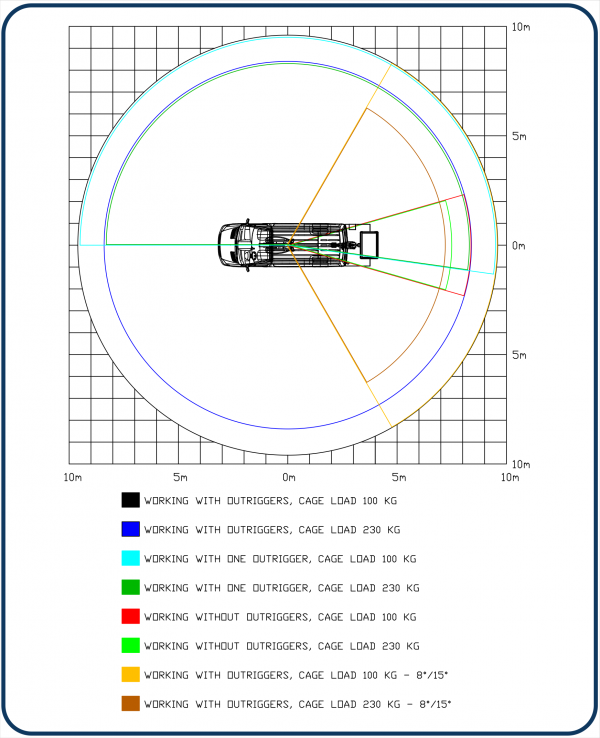This screenshot has width=600, height=738.
Task: Select text 'WORKING WITHOUT OUTRIGGERS, CAGE LOAD 100 KG'
Action: pos(280,617)
